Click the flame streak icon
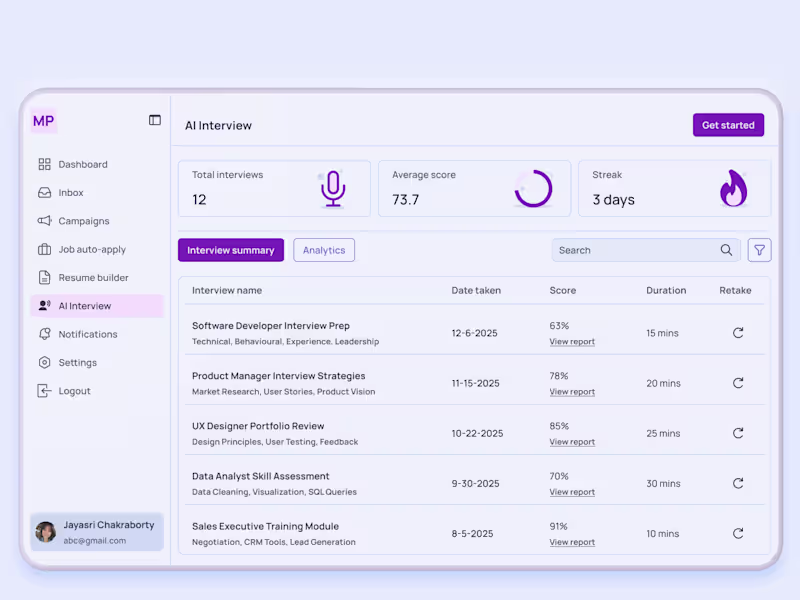The image size is (800, 600). tap(735, 188)
